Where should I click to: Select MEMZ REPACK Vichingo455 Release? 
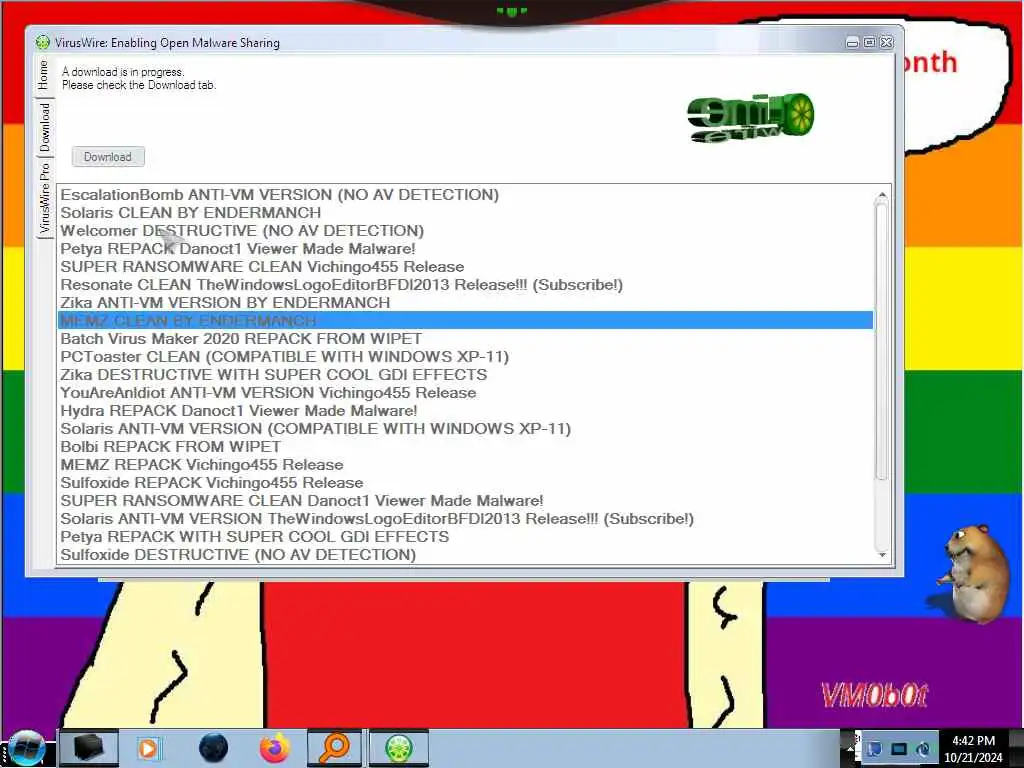point(466,464)
